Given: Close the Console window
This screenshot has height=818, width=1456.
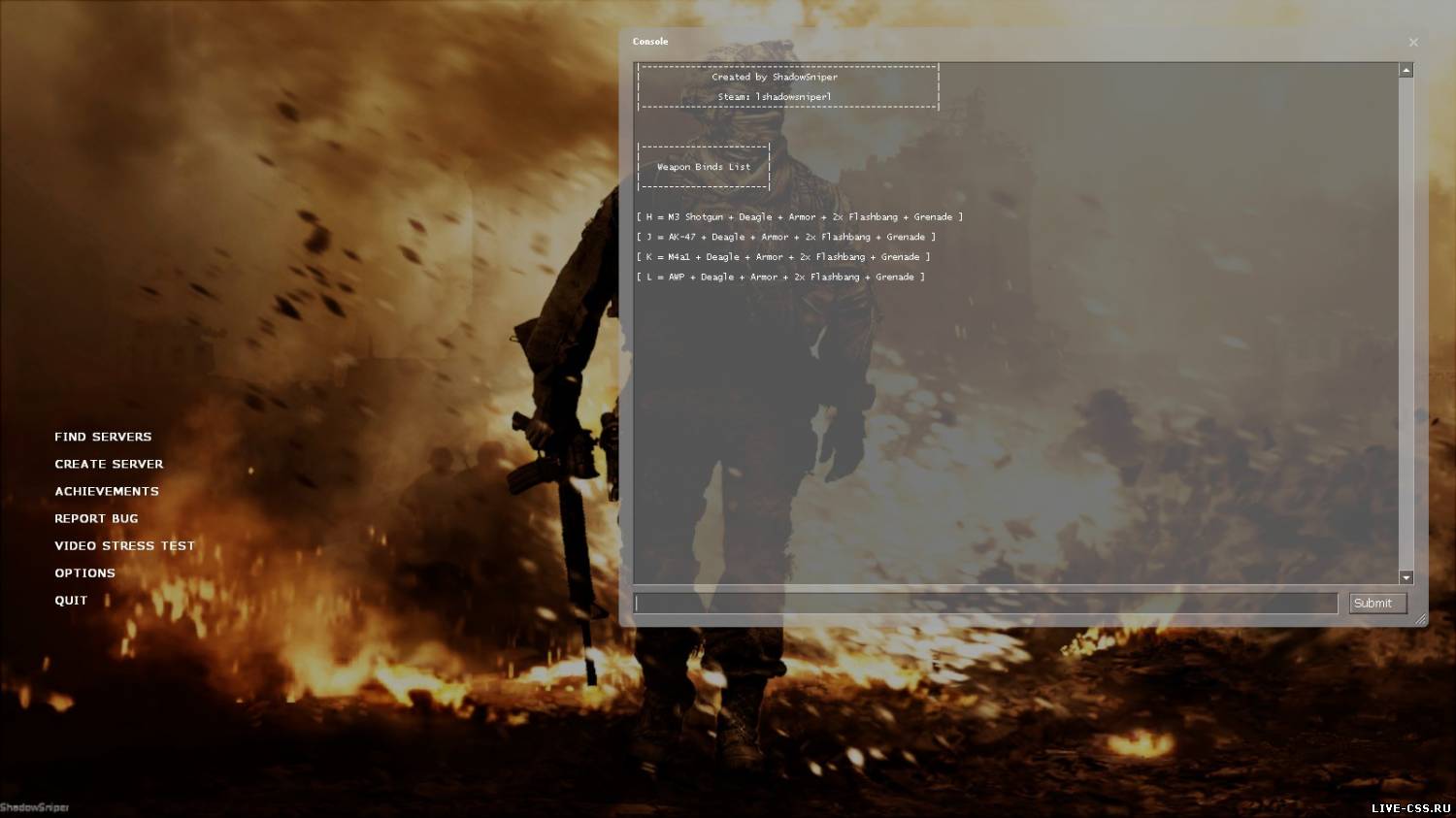Looking at the screenshot, I should pos(1413,43).
